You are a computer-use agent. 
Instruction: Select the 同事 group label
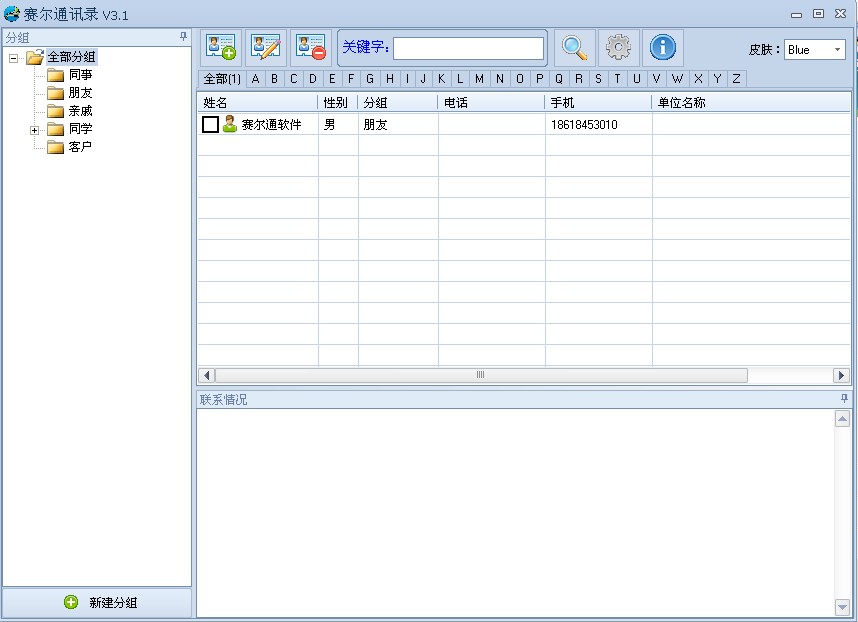[80, 75]
